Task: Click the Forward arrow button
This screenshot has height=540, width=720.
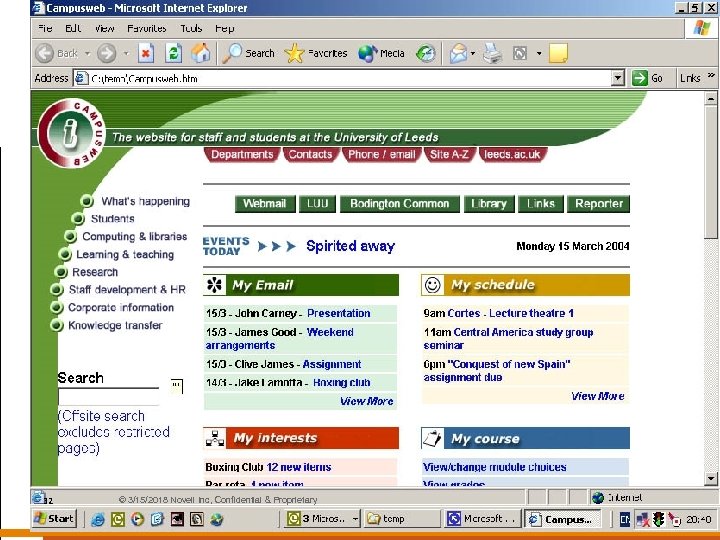Action: click(107, 53)
